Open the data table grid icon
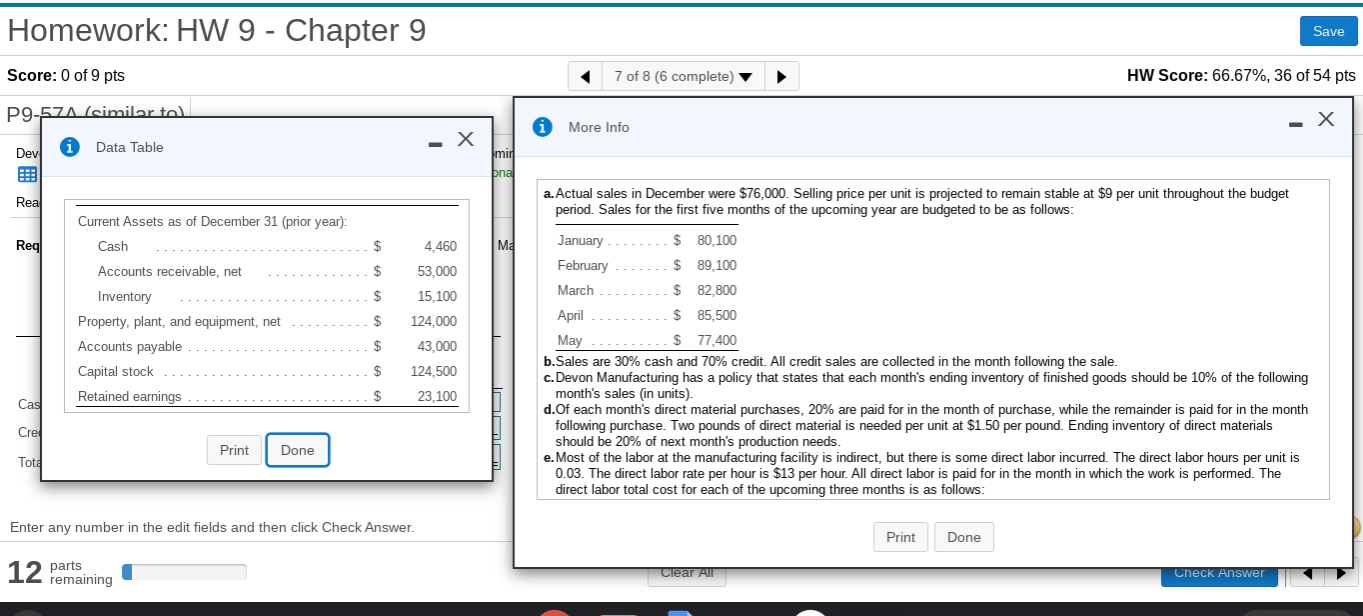 27,176
